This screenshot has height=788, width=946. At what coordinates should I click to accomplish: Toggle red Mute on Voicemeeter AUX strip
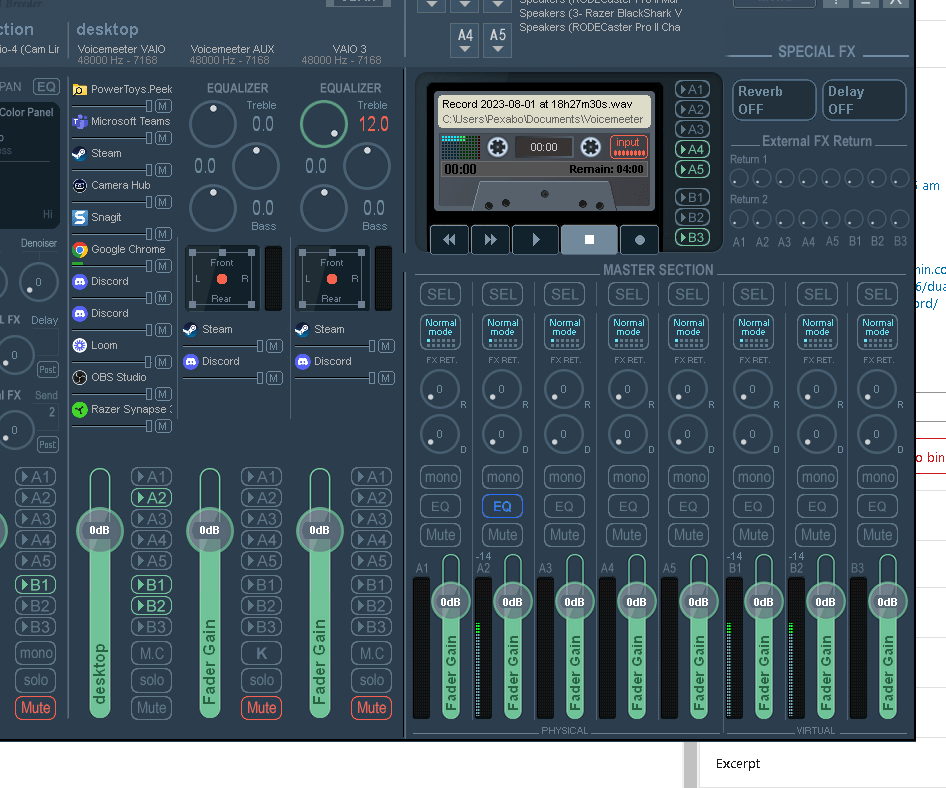[x=262, y=708]
